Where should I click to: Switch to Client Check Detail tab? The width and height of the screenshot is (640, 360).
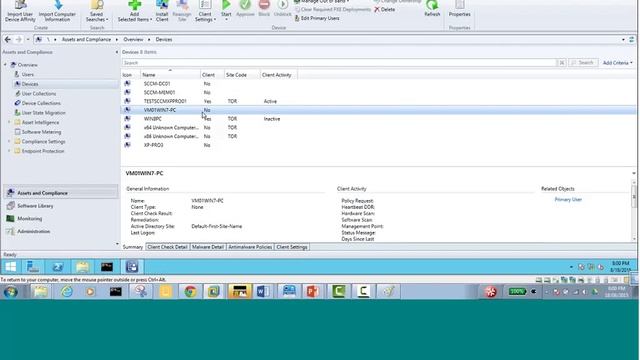click(x=167, y=247)
